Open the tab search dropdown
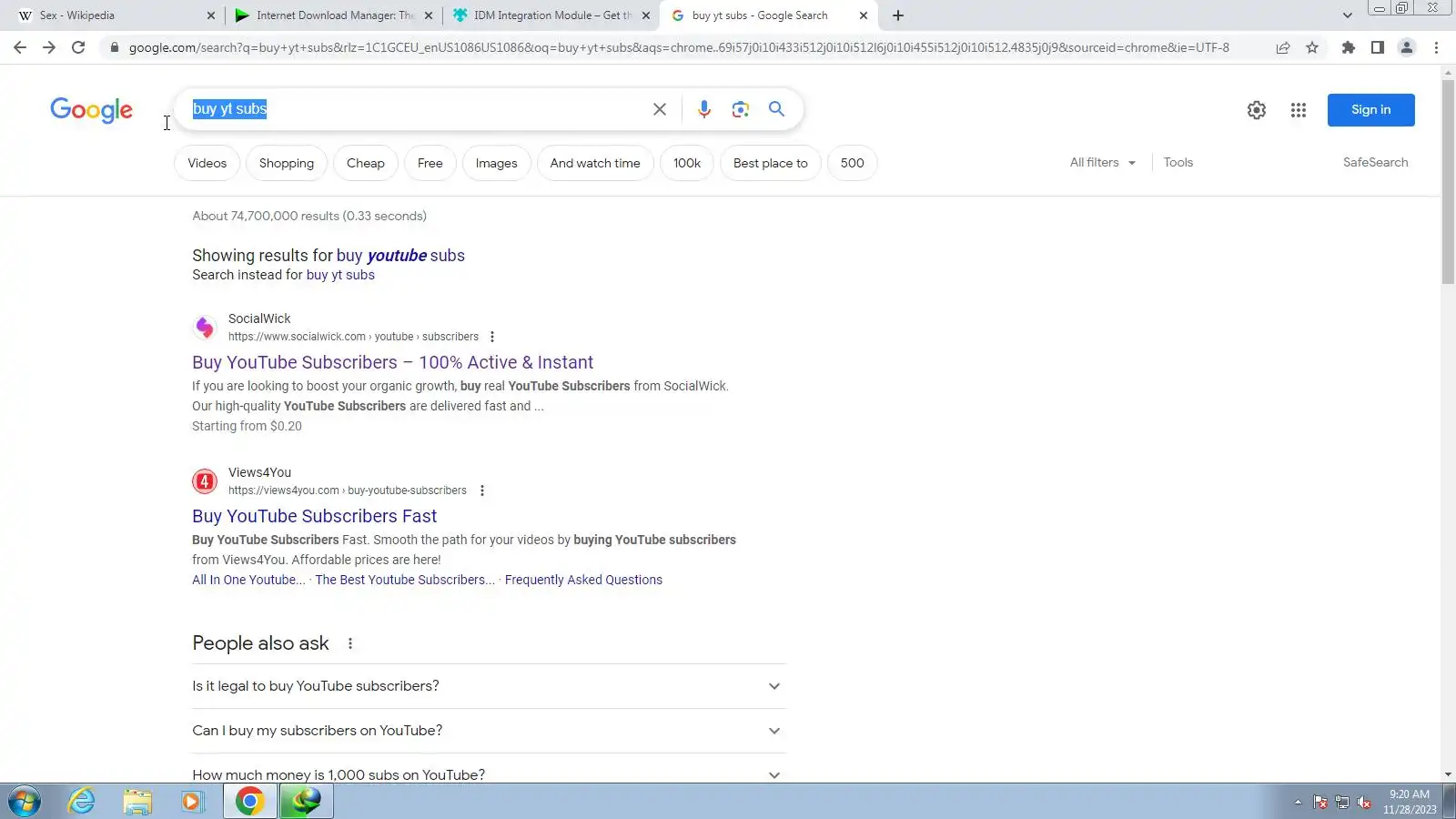Viewport: 1456px width, 819px height. point(1348,15)
